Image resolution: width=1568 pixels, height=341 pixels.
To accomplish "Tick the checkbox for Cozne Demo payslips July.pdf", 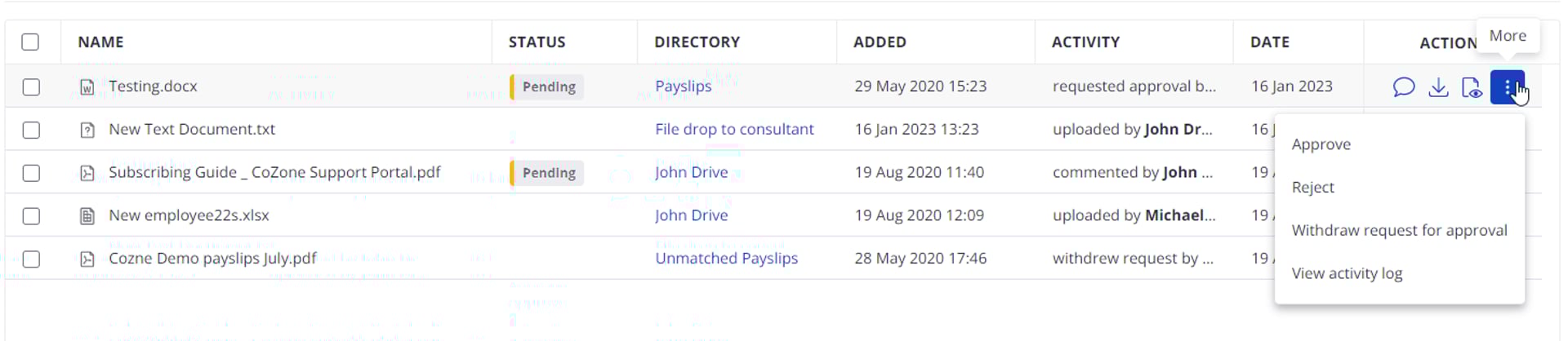I will click(x=31, y=259).
